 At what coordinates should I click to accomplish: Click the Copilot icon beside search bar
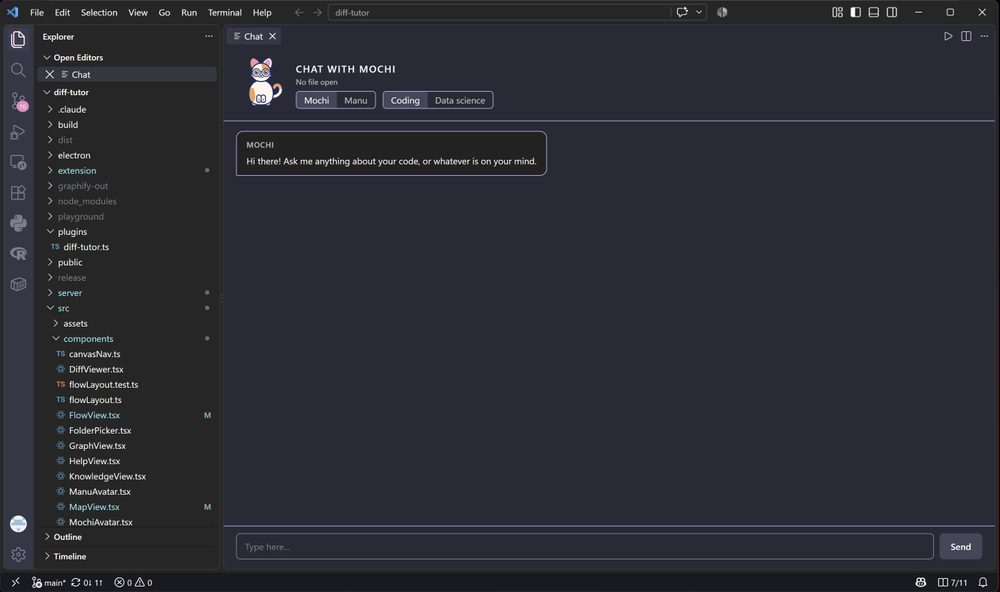(x=722, y=12)
